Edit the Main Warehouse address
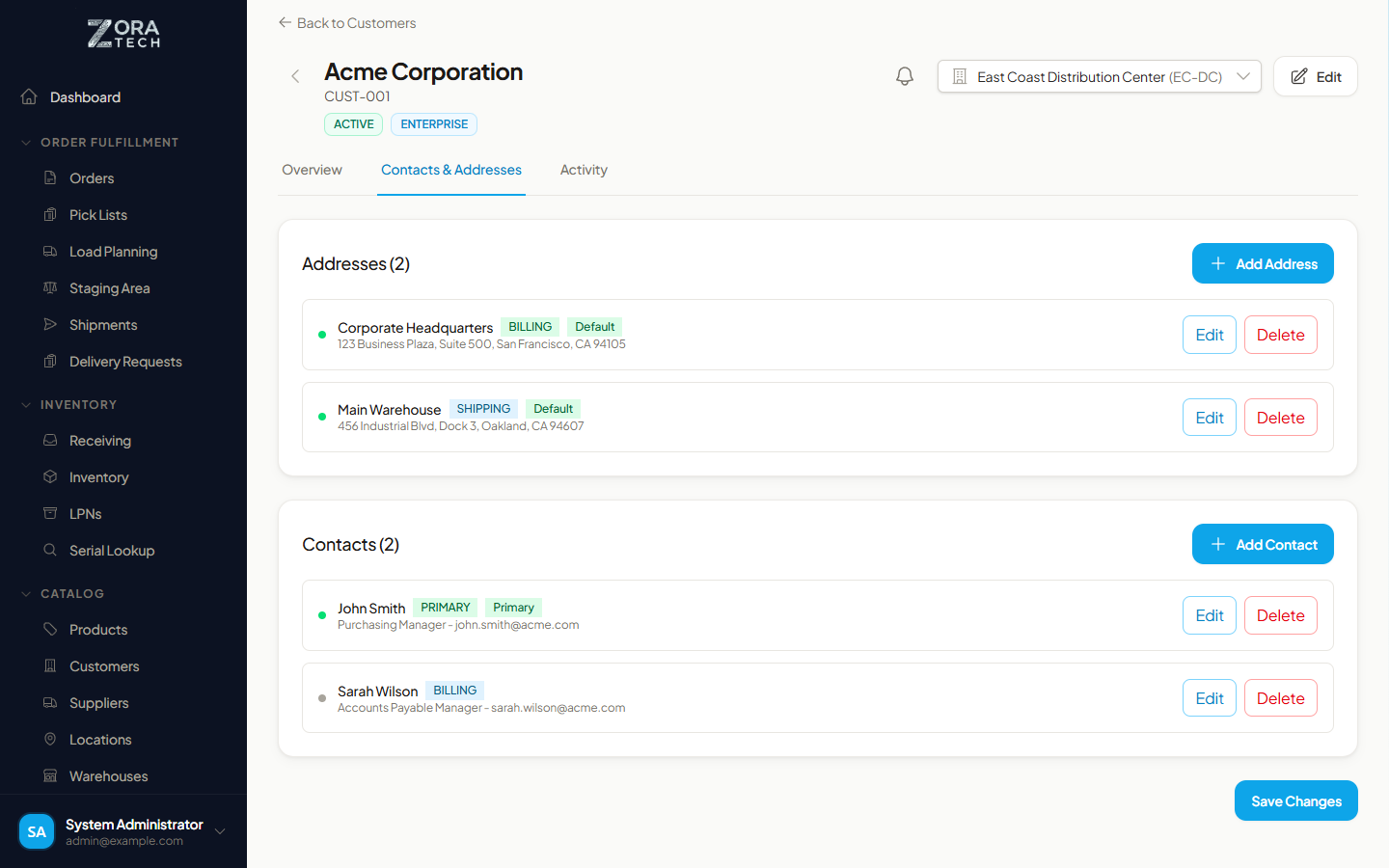Image resolution: width=1389 pixels, height=868 pixels. (x=1210, y=418)
